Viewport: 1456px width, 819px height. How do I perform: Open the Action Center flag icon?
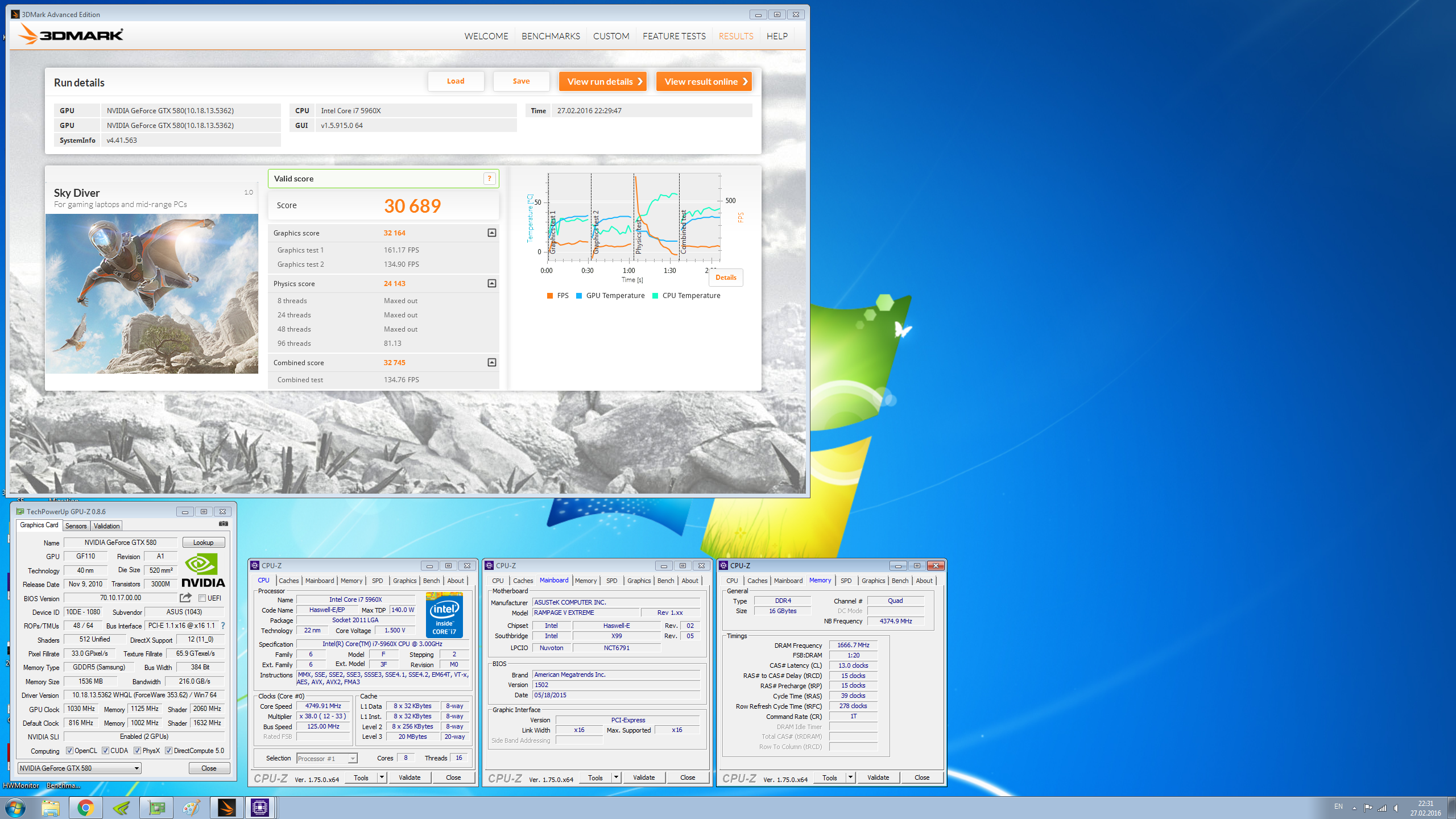click(x=1368, y=808)
